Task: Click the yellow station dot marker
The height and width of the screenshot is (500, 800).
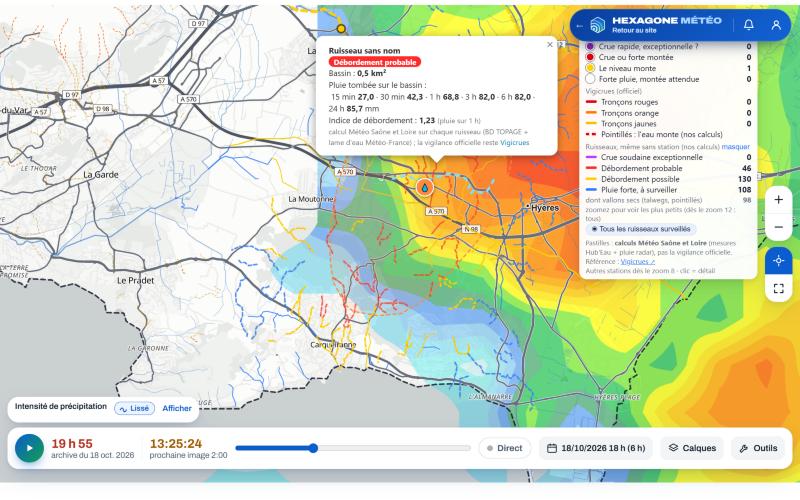Action: [341, 29]
